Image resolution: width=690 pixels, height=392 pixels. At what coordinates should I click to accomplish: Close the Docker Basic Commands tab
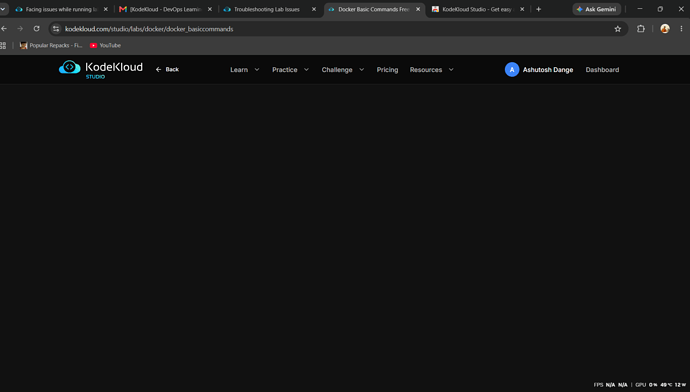point(418,9)
